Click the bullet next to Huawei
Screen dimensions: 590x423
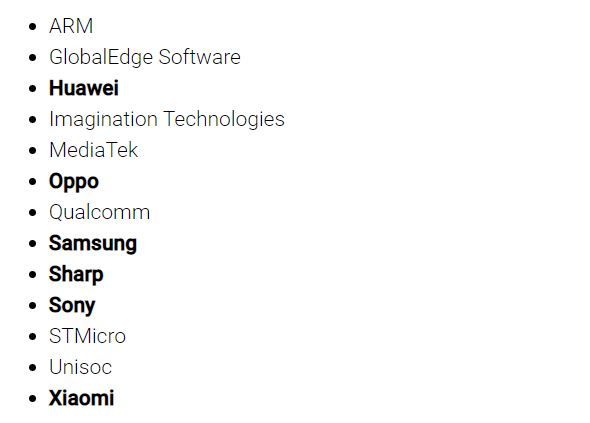pos(33,89)
